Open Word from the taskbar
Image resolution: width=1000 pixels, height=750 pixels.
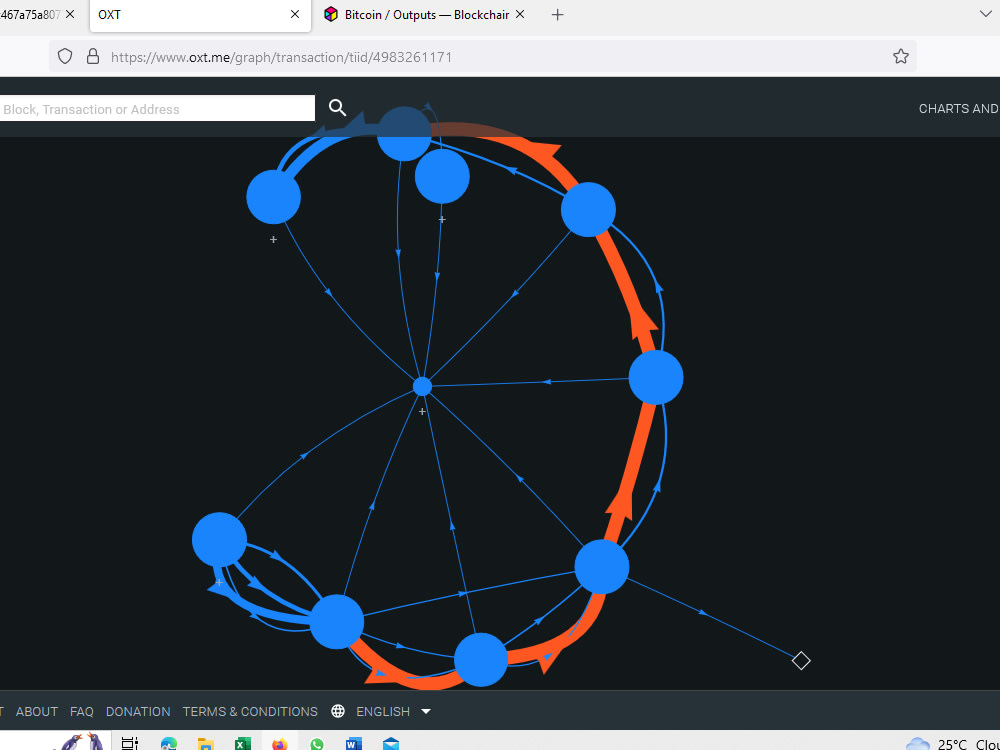tap(353, 743)
